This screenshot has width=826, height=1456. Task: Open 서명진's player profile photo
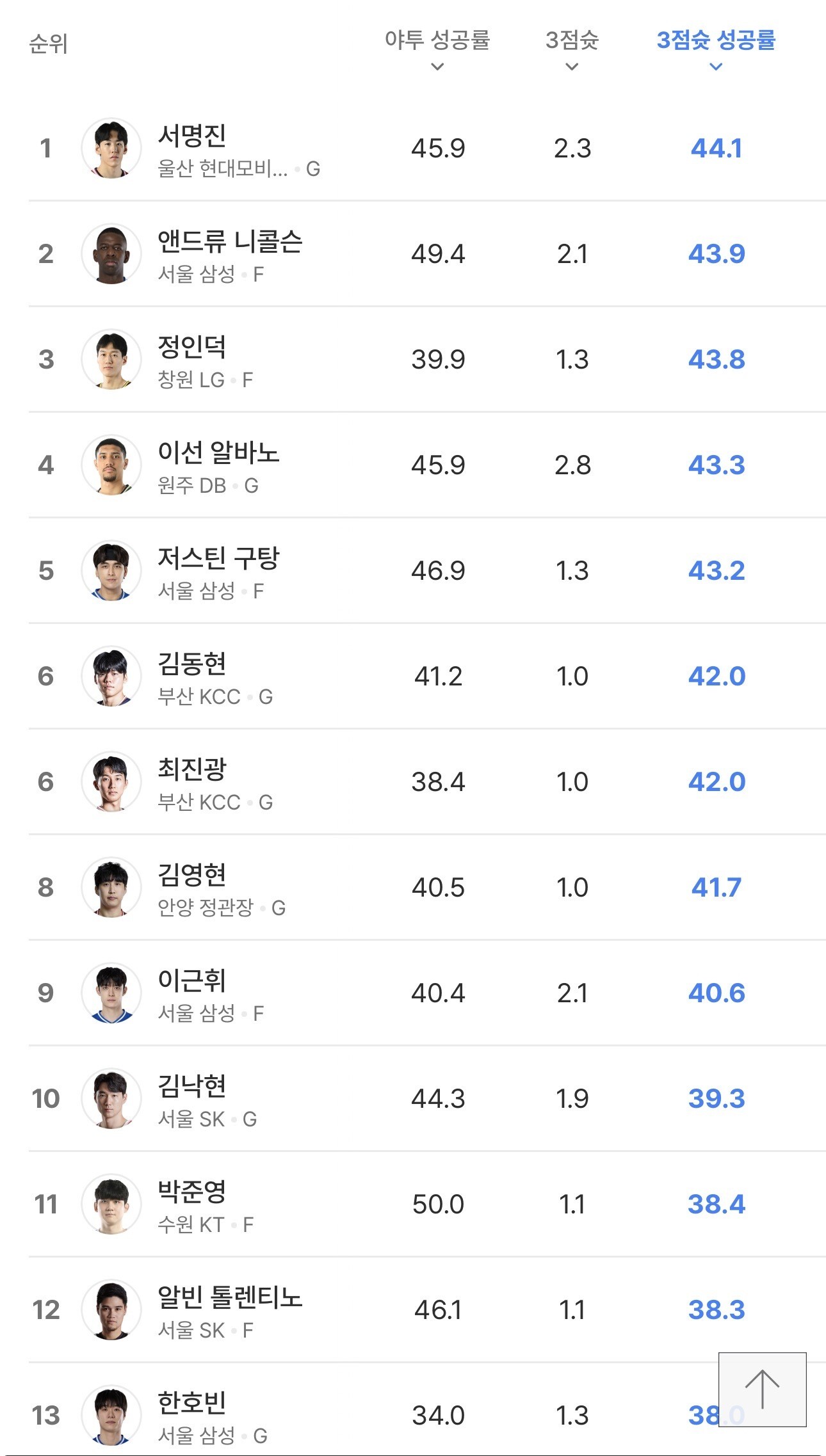(111, 148)
